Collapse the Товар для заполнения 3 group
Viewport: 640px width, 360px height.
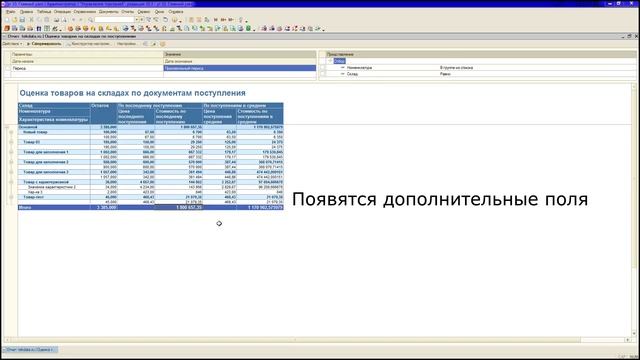click(11, 172)
